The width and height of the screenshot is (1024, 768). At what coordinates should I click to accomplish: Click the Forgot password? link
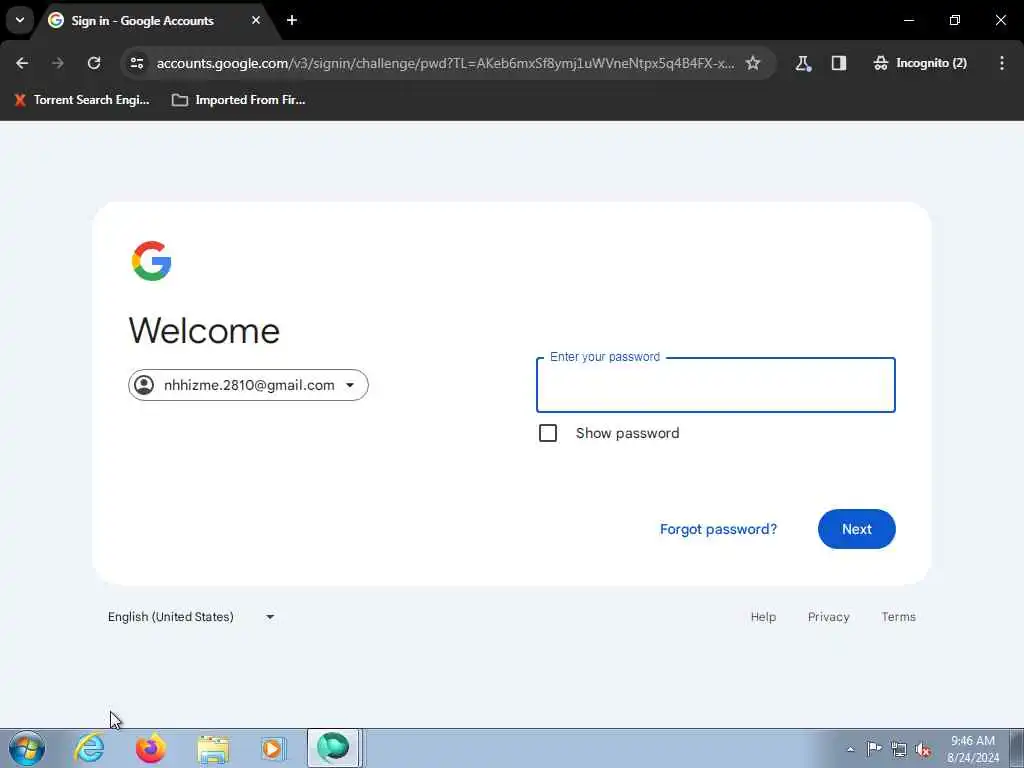click(718, 529)
